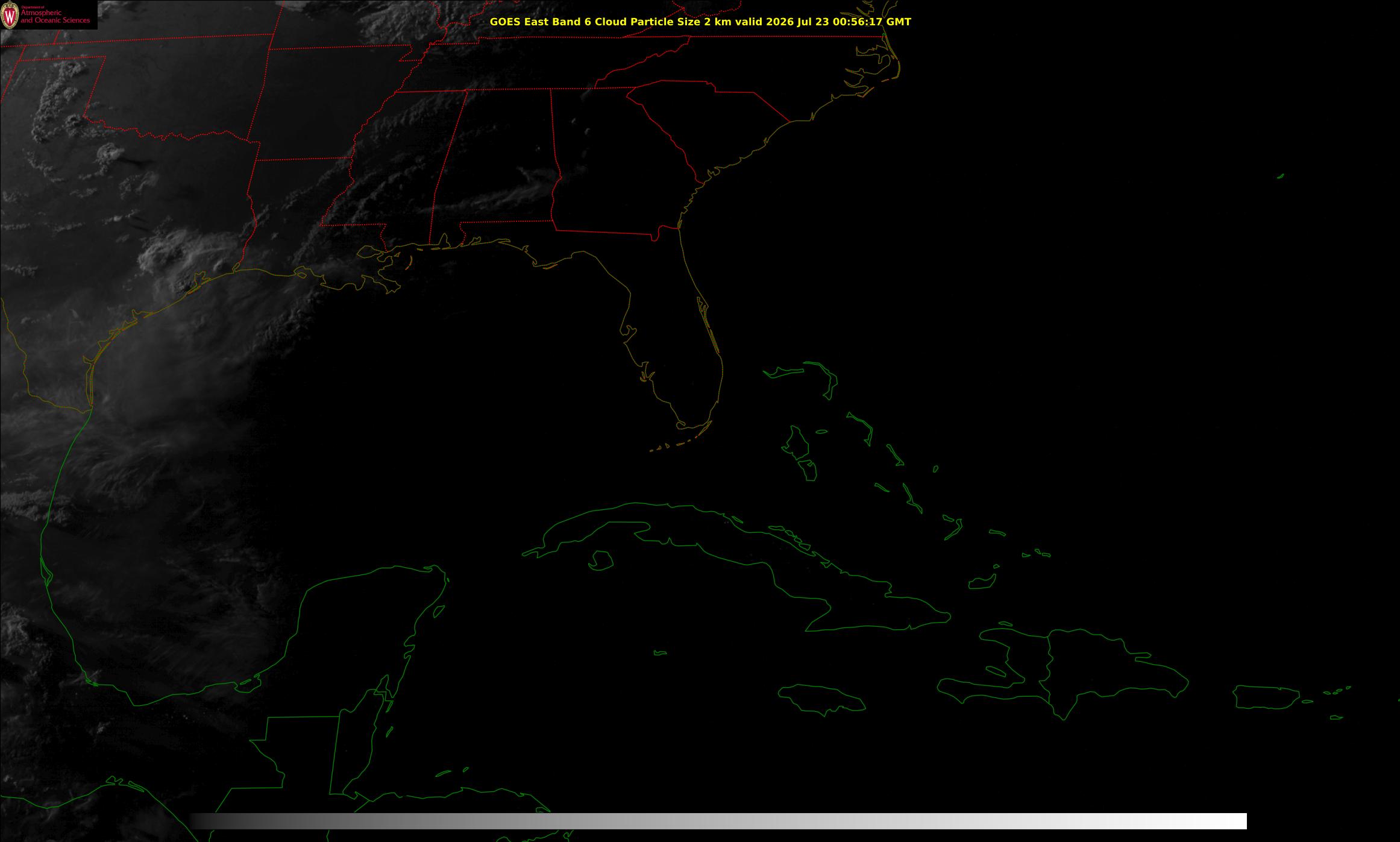Click Isla de la Juventud south of Cuba
1400x842 pixels.
point(600,561)
